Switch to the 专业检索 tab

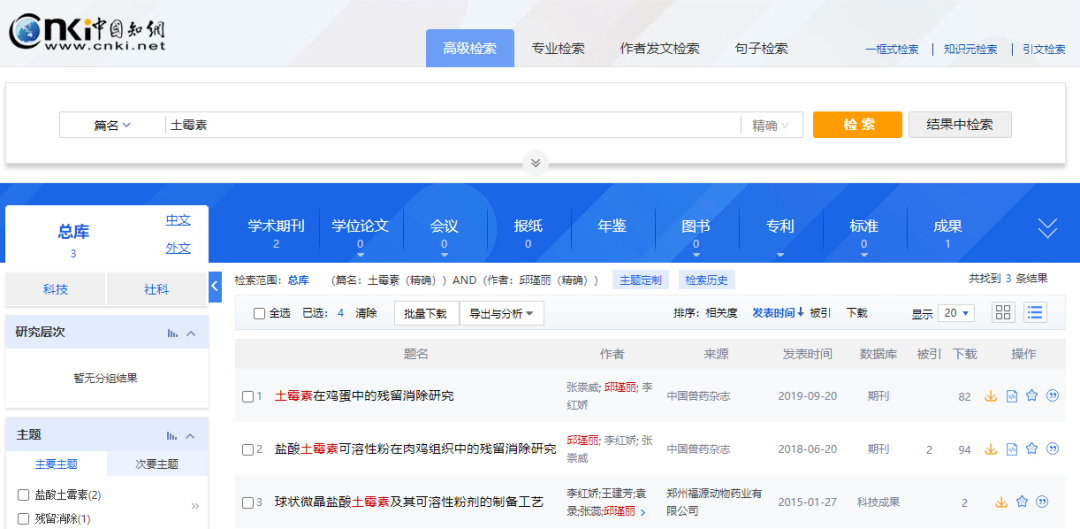click(558, 49)
